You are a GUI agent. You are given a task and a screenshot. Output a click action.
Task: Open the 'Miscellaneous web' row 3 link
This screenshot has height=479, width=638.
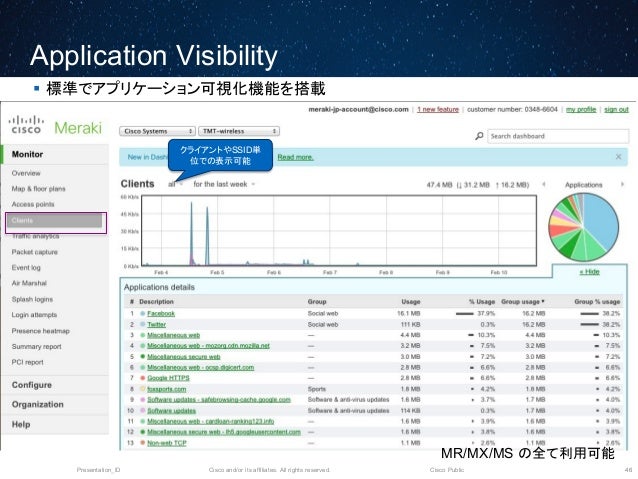tap(173, 335)
